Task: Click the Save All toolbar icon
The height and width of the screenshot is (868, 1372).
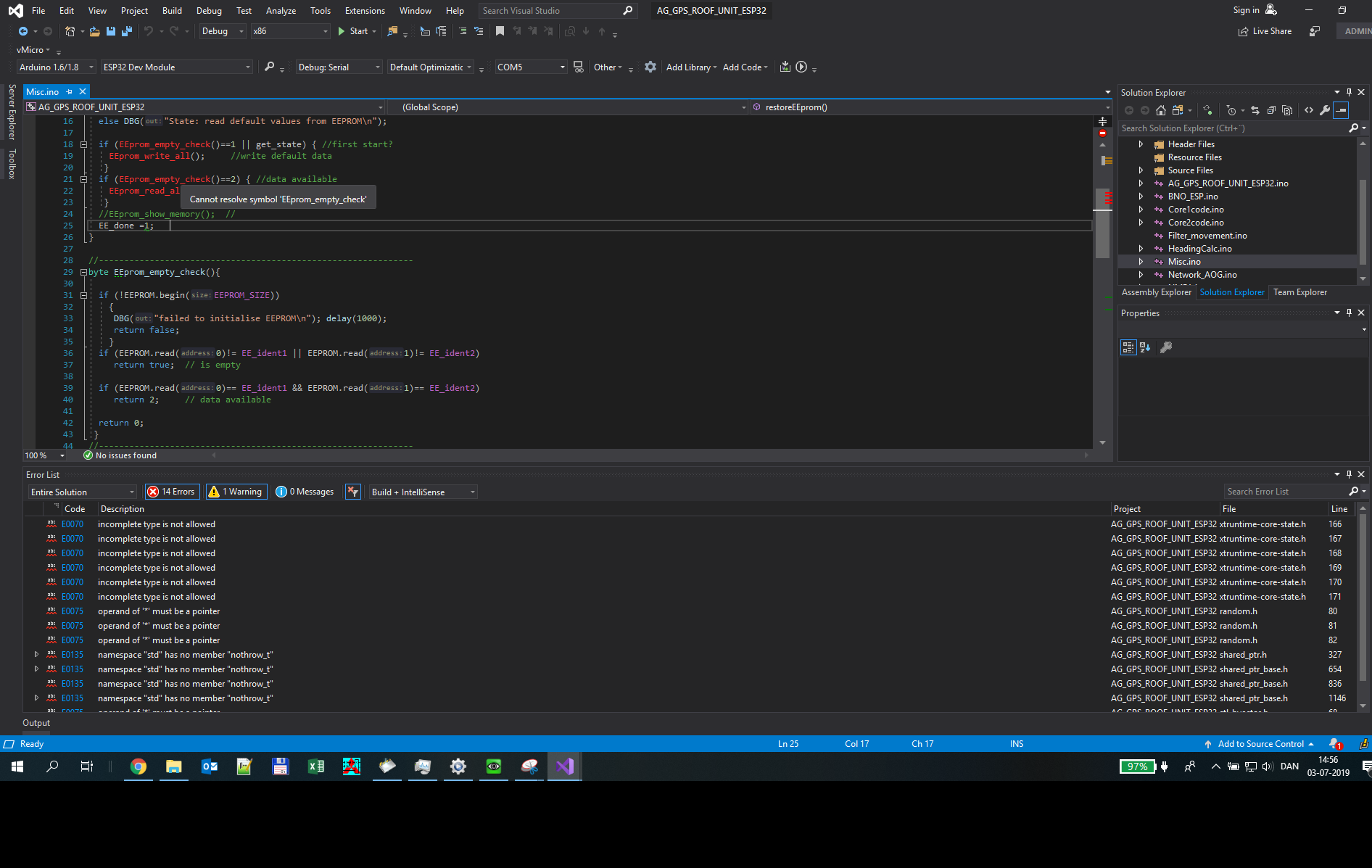Action: tap(127, 31)
